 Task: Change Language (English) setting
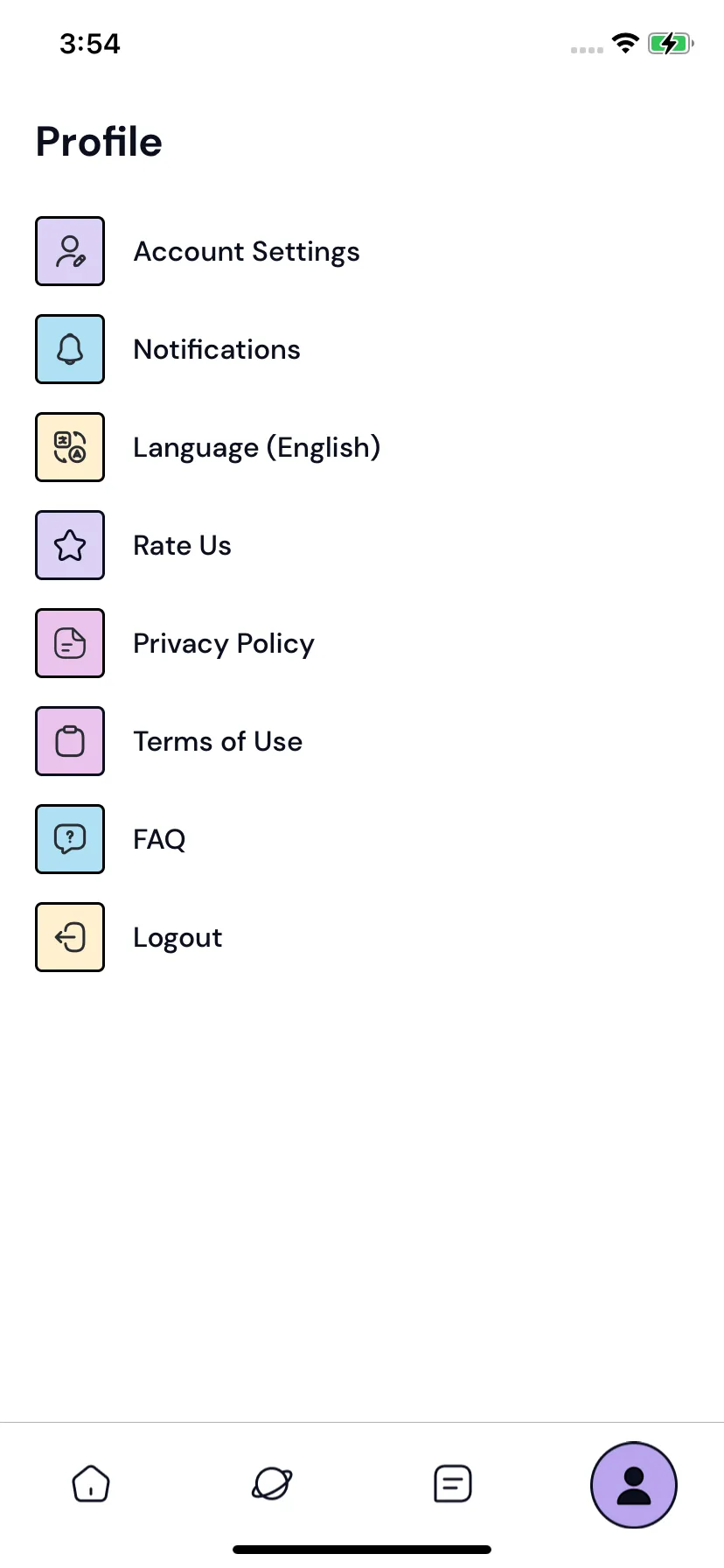click(257, 448)
